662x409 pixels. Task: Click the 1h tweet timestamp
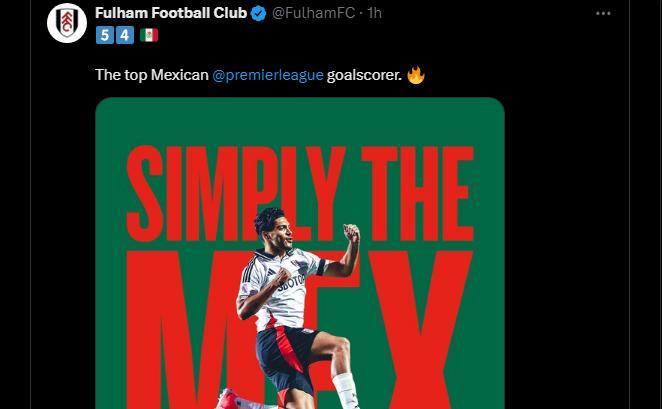[x=375, y=13]
